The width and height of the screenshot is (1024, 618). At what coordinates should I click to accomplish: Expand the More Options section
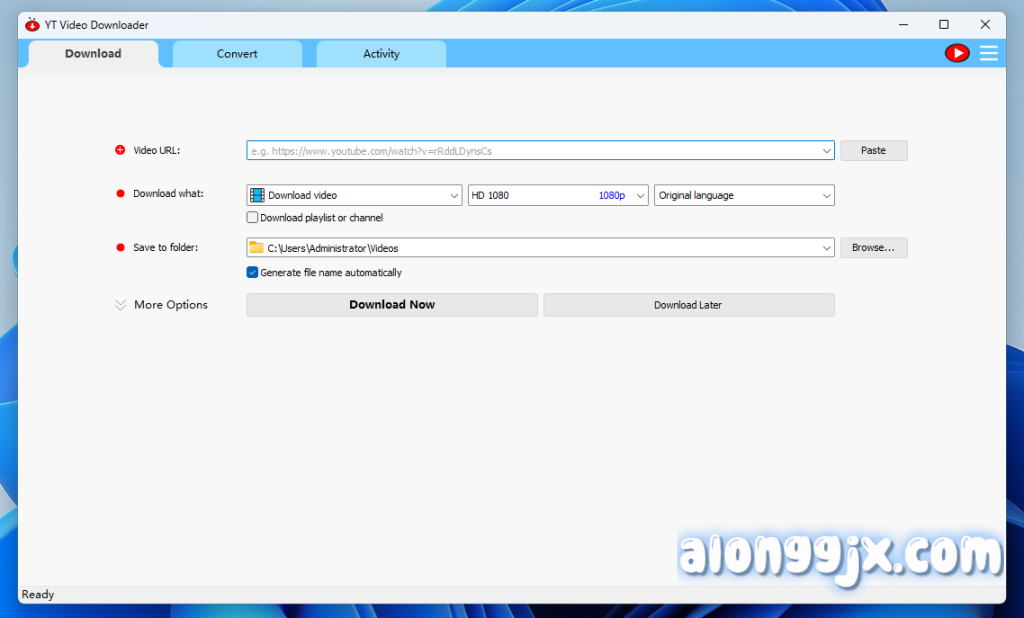[161, 305]
